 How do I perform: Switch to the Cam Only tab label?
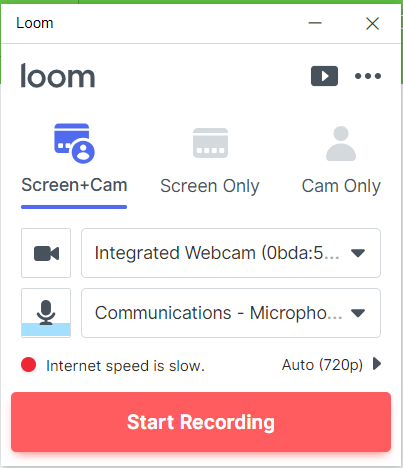[x=341, y=186]
